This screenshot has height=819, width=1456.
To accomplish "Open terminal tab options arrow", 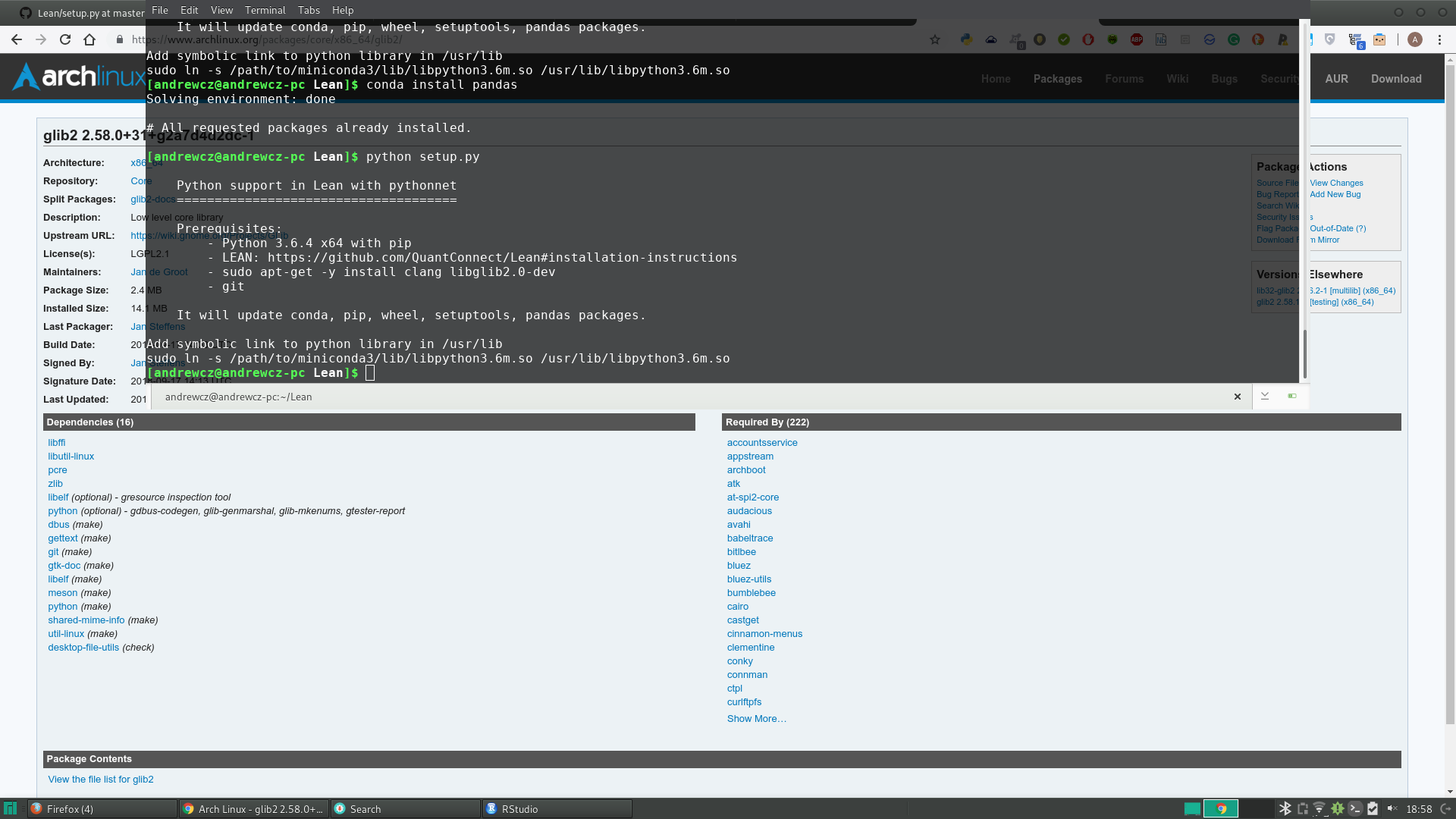I will click(1265, 396).
